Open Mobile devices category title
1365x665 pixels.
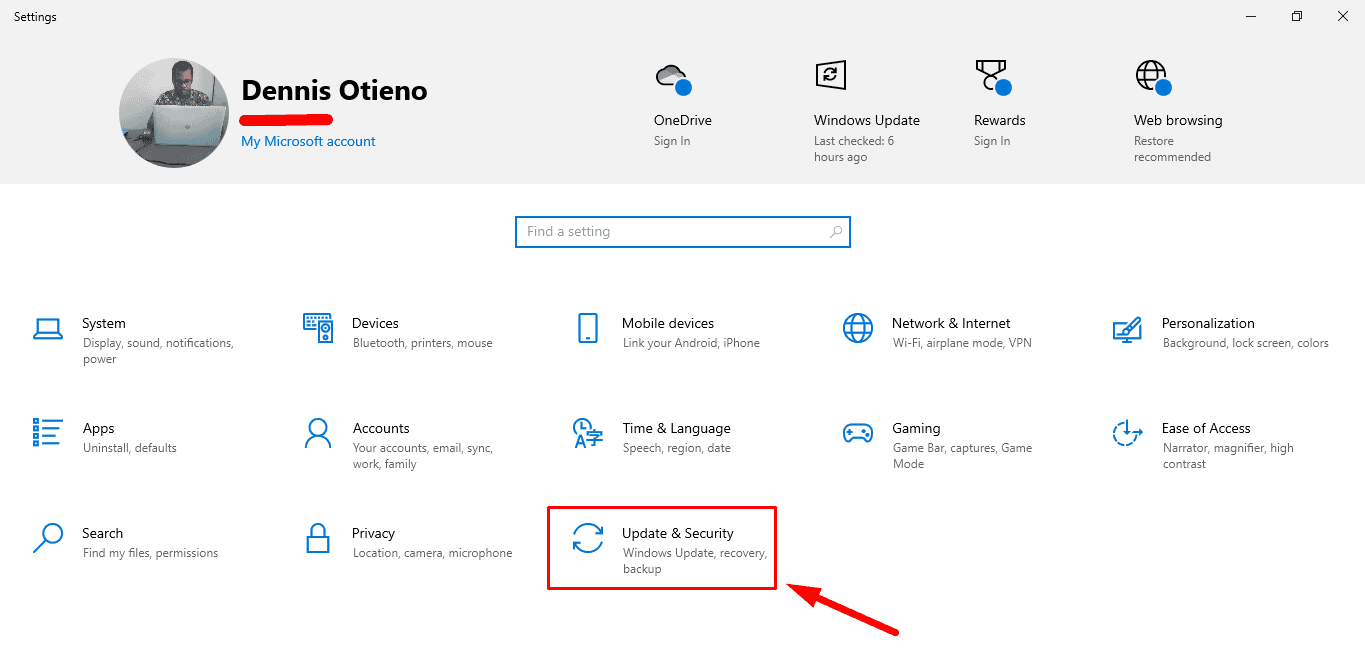pos(668,323)
